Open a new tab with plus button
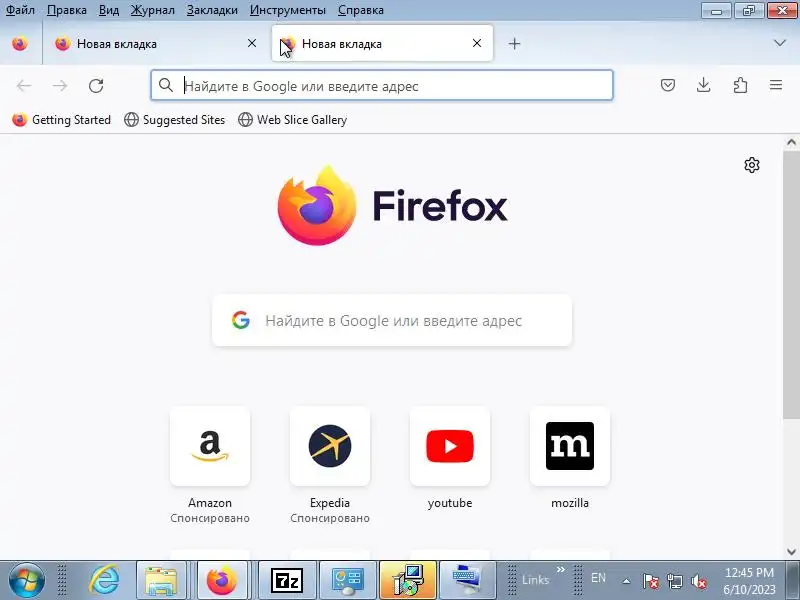 coord(515,44)
